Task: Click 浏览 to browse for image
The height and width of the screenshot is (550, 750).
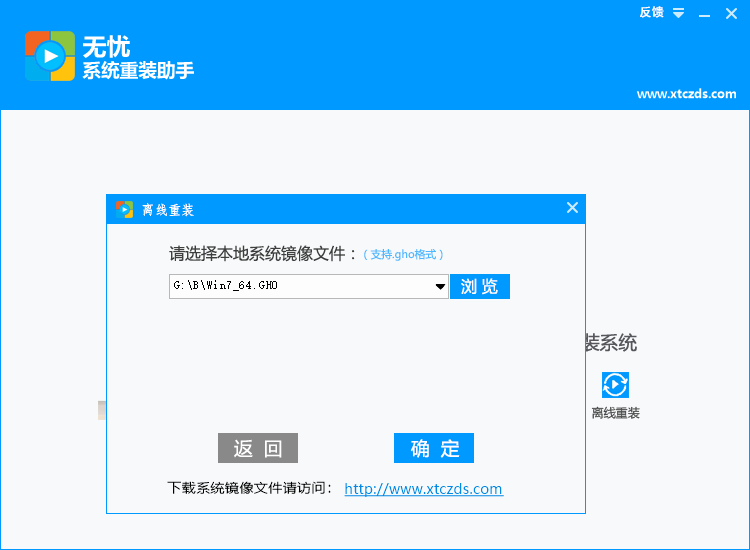Action: pos(480,286)
